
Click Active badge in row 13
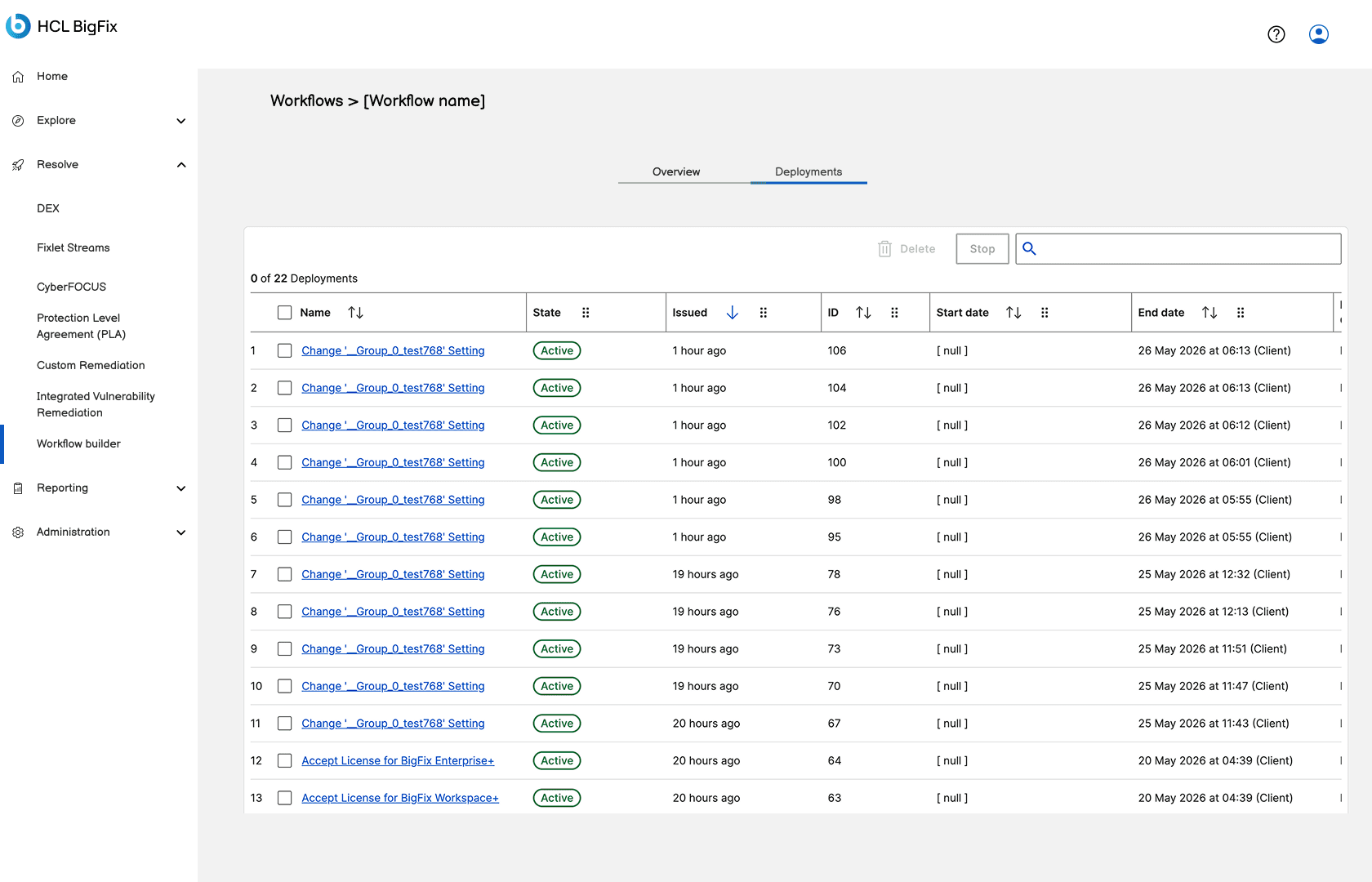[557, 799]
